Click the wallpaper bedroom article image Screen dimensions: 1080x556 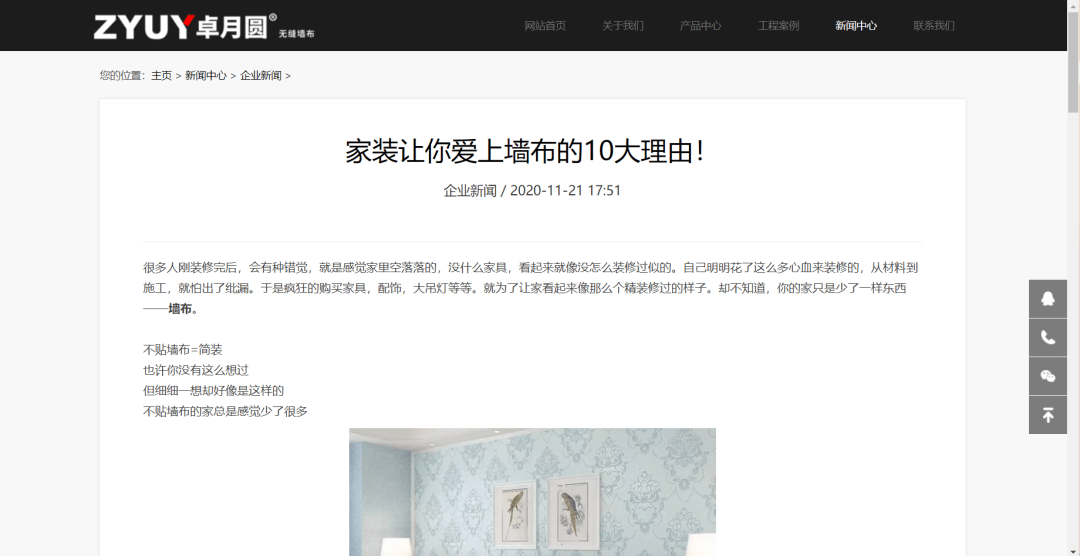click(532, 492)
